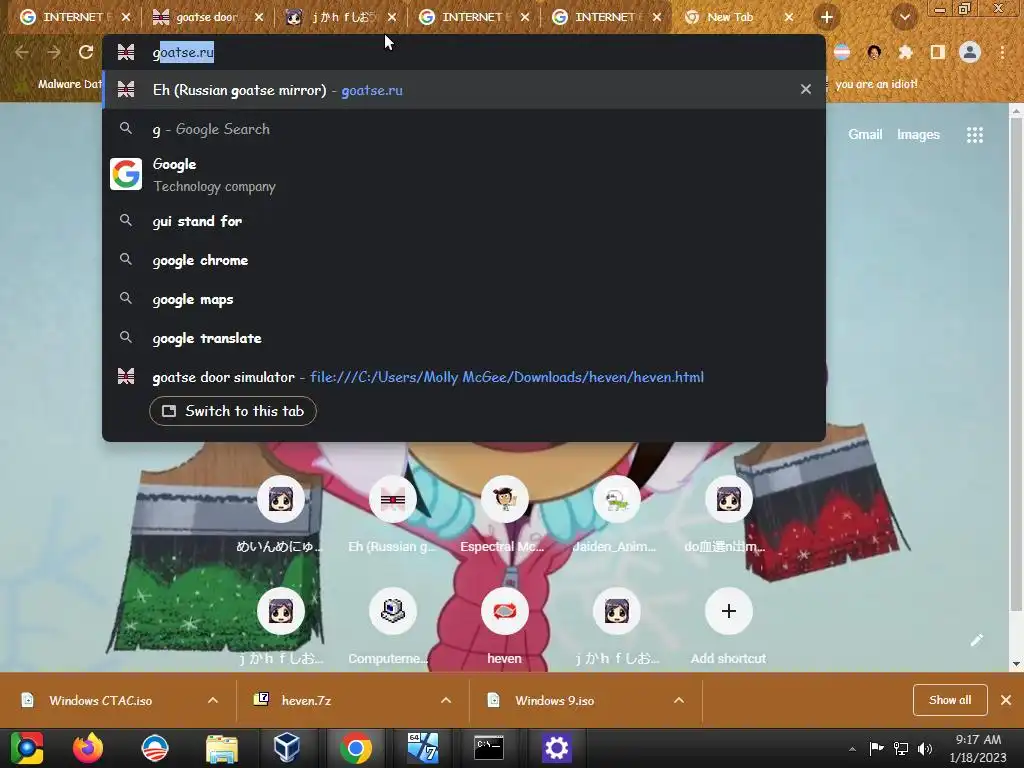Open the Google apps grid icon
1024x768 pixels.
point(974,135)
